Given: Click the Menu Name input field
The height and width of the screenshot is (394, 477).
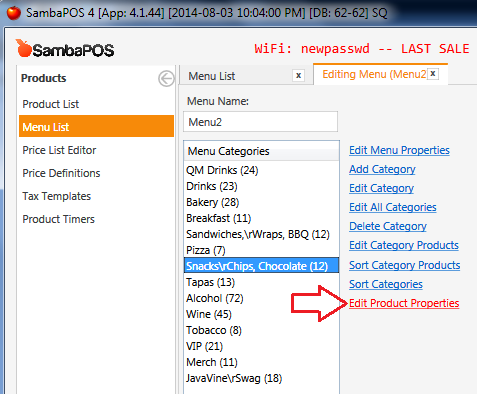Looking at the screenshot, I should (x=260, y=122).
